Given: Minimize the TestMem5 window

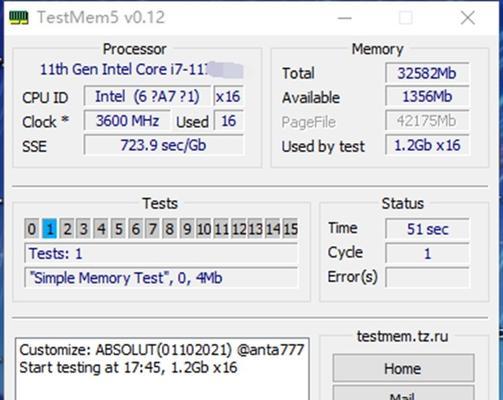Looking at the screenshot, I should (x=344, y=18).
